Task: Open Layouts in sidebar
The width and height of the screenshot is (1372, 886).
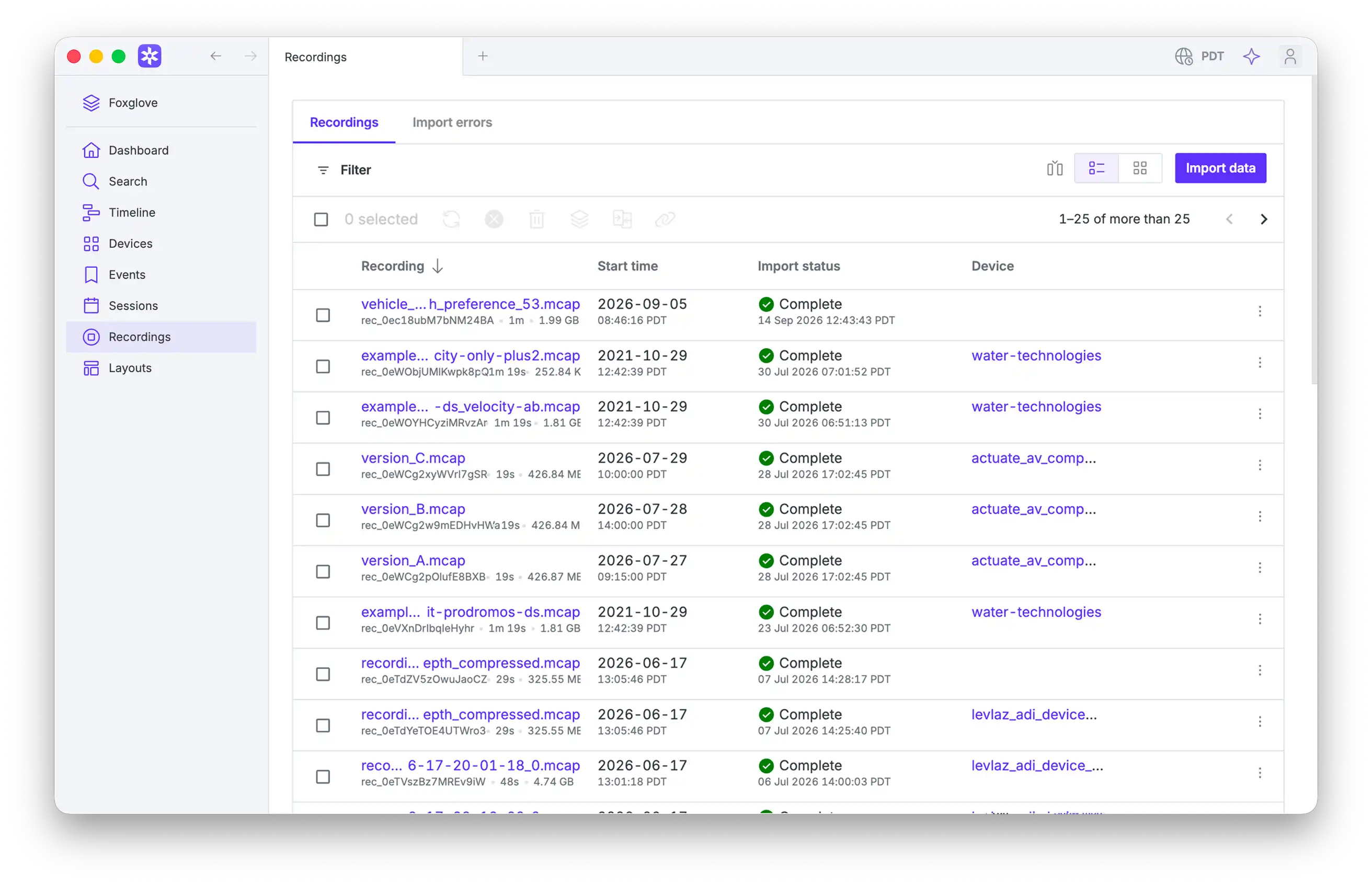Action: [161, 367]
